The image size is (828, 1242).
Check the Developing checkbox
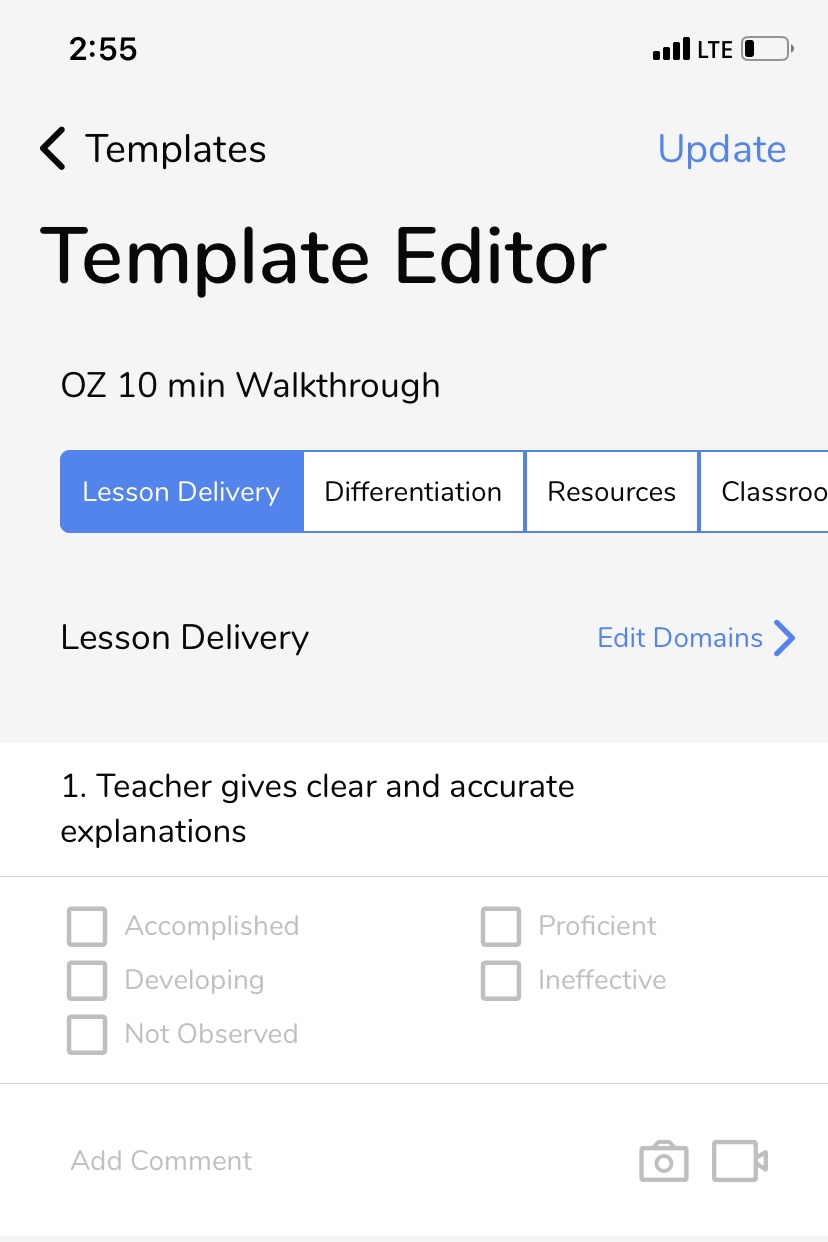pos(87,980)
